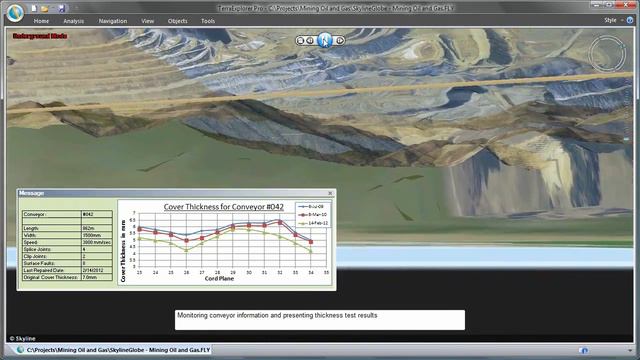
Task: Open the Home ribbon tab
Action: [x=41, y=21]
